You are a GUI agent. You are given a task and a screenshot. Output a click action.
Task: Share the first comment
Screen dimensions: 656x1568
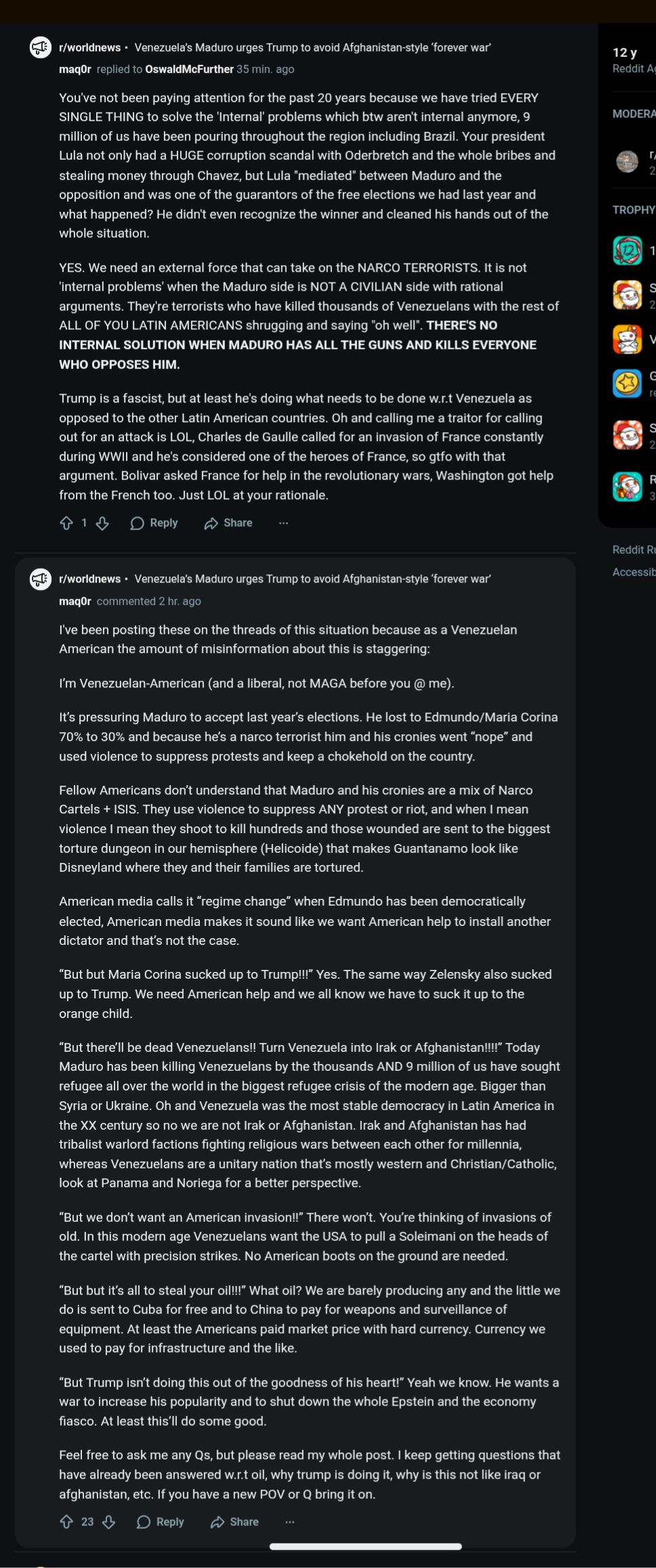(228, 523)
